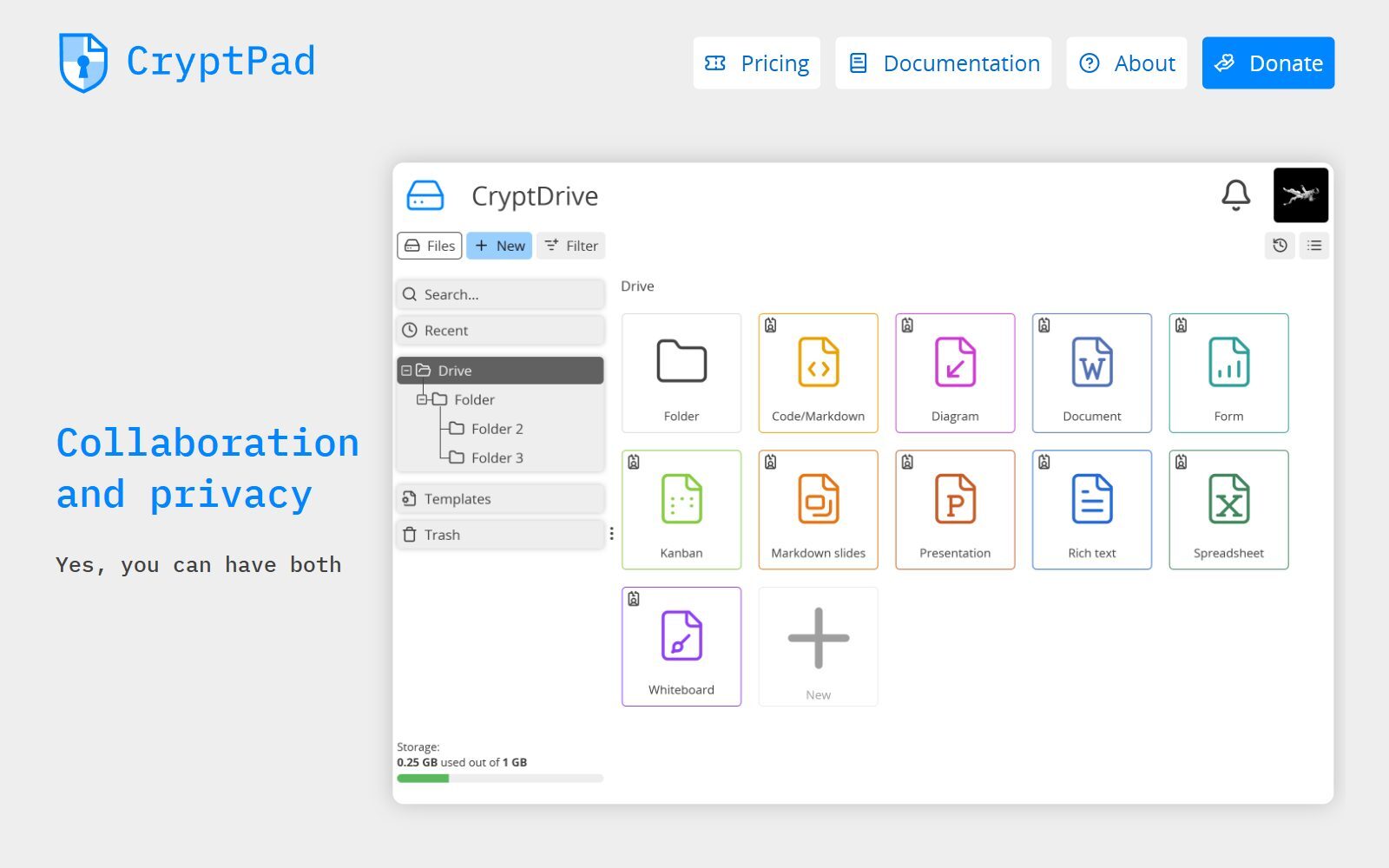Viewport: 1389px width, 868px height.
Task: Open the Presentation tile
Action: pyautogui.click(x=955, y=510)
